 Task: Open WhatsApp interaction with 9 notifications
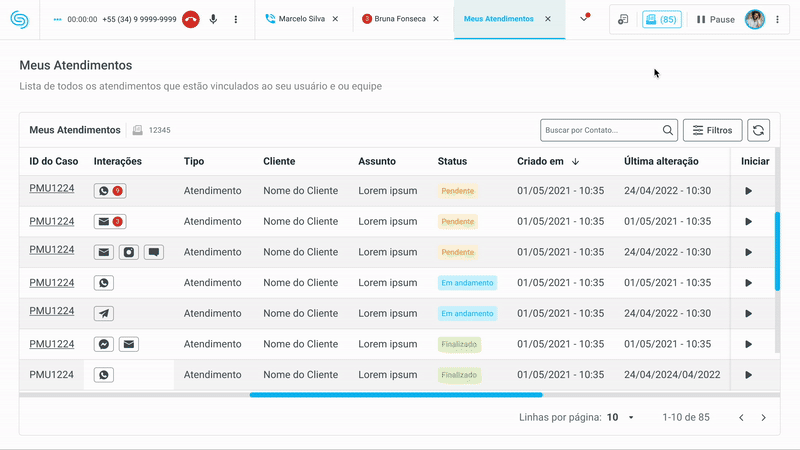click(109, 191)
